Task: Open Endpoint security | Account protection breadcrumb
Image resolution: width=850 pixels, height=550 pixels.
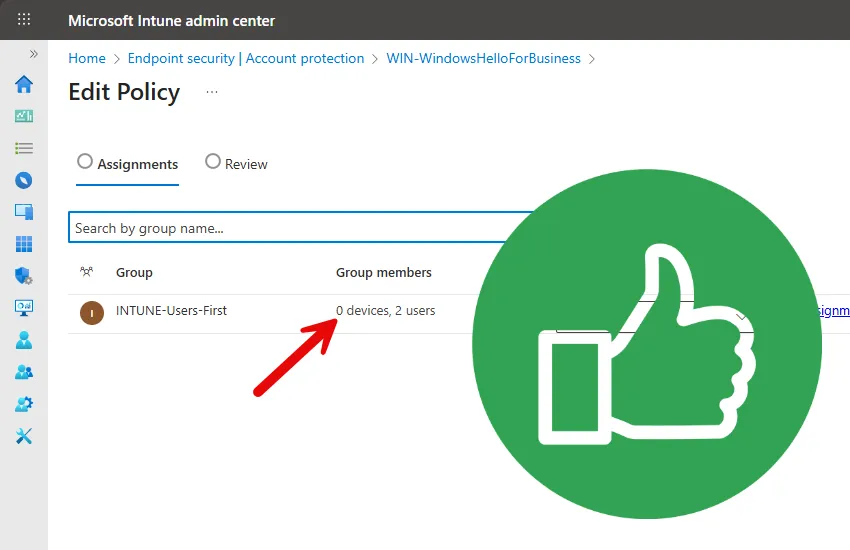Action: pyautogui.click(x=246, y=58)
